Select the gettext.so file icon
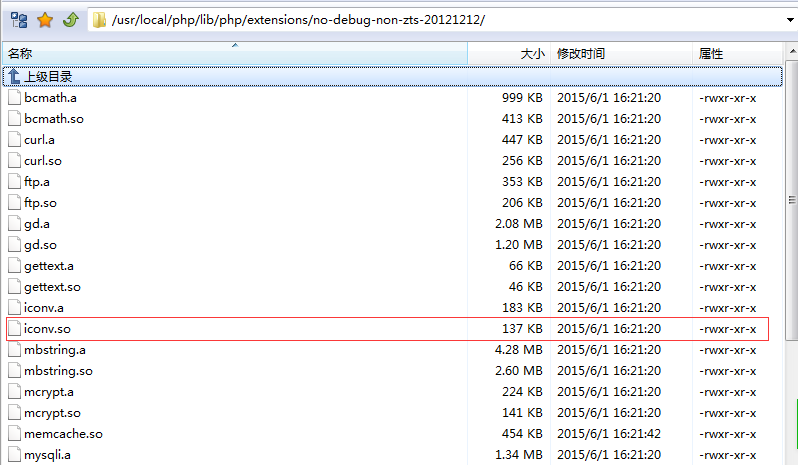Viewport: 798px width, 465px height. (14, 287)
